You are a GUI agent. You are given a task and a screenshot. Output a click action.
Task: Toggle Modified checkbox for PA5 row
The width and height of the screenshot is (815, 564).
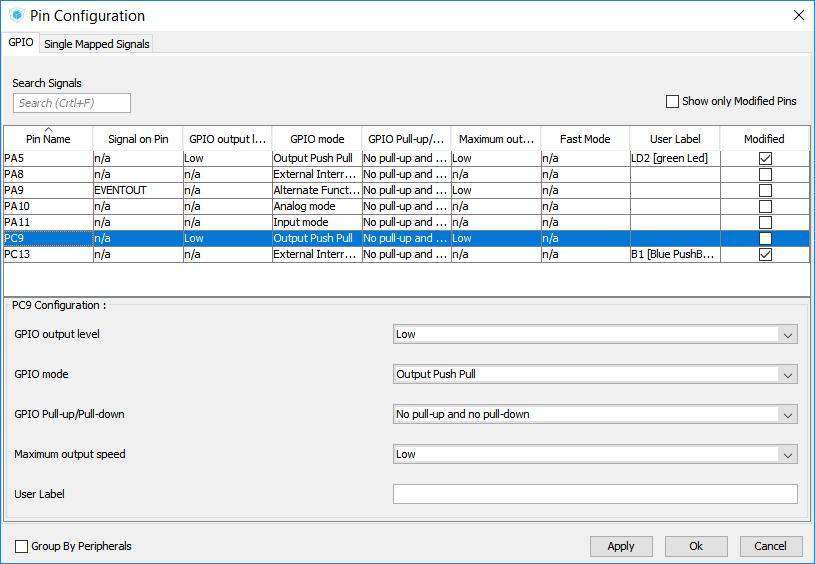coord(765,159)
